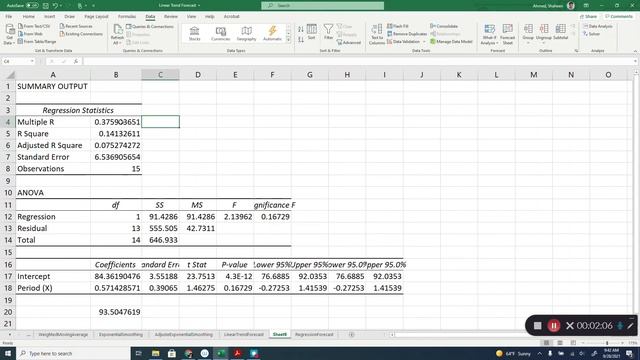Click the title bar Search box

322,6
